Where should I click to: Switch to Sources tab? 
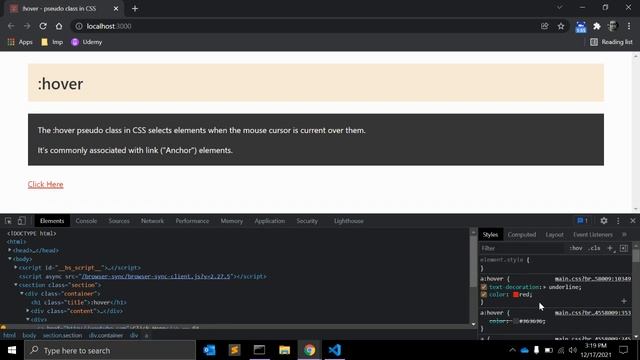coord(119,221)
